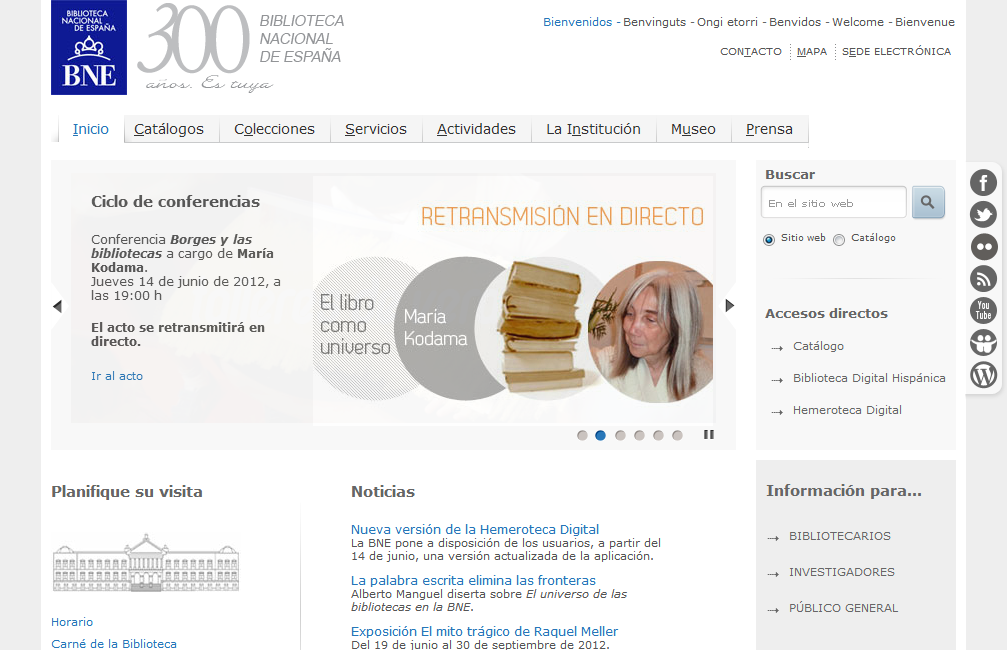Screen dimensions: 1007x650
Task: Click the 300 años anniversary logo
Action: [241, 48]
